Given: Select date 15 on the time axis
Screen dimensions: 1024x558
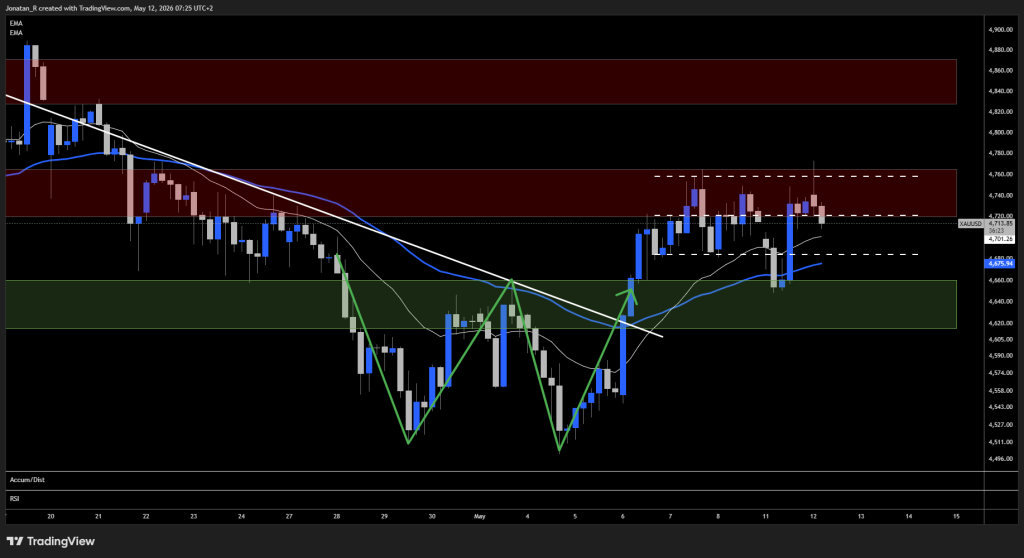Looking at the screenshot, I should (957, 516).
